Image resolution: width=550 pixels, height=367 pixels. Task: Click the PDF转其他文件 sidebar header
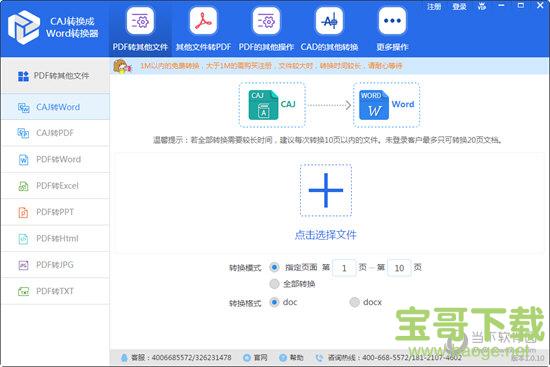click(x=55, y=75)
